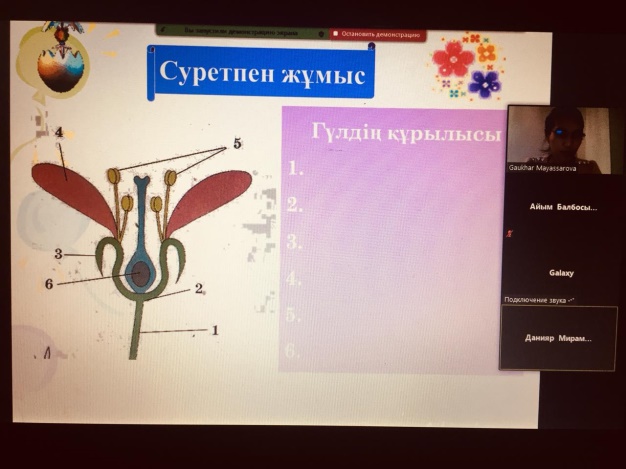Select the Galaxy participant tile
This screenshot has height=469, width=626.
point(561,273)
